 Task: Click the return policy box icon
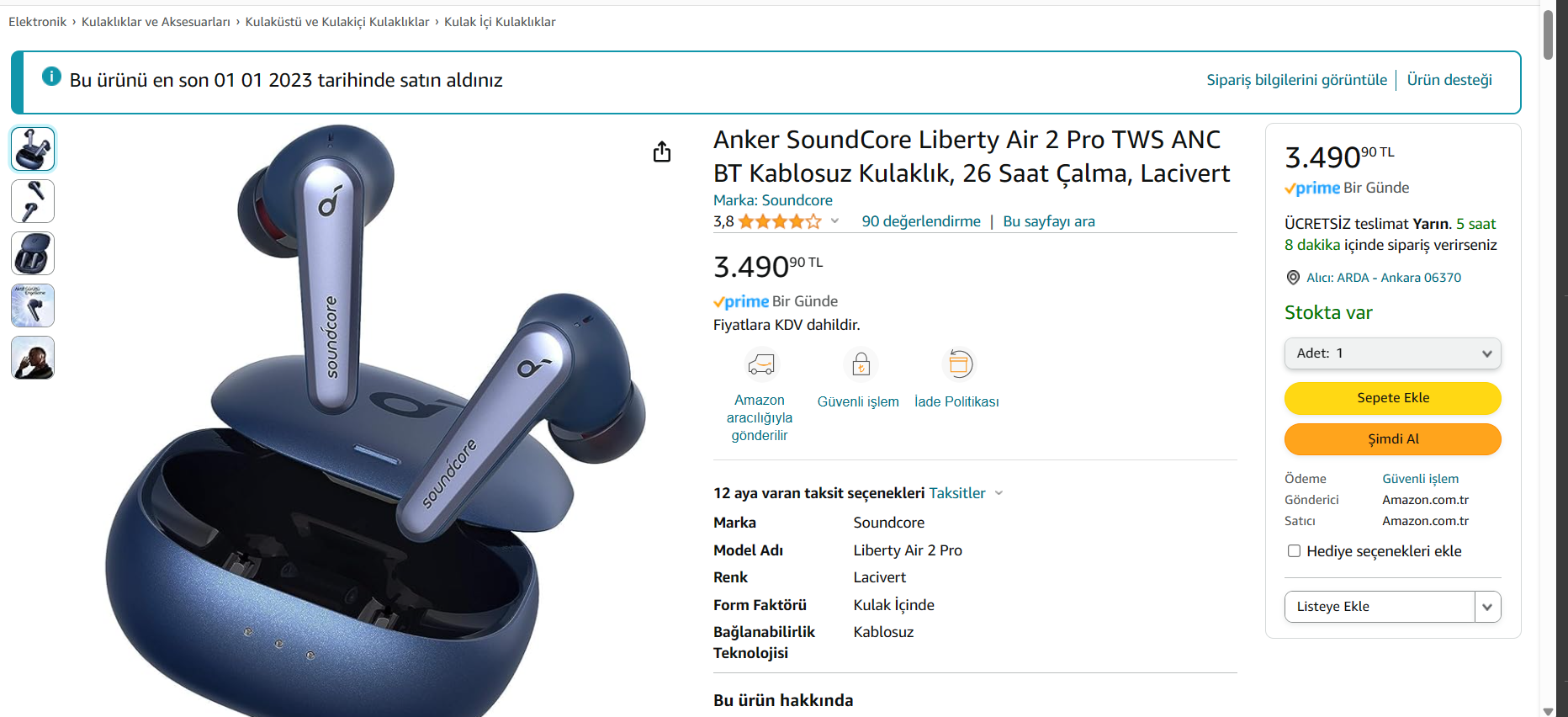pos(959,364)
